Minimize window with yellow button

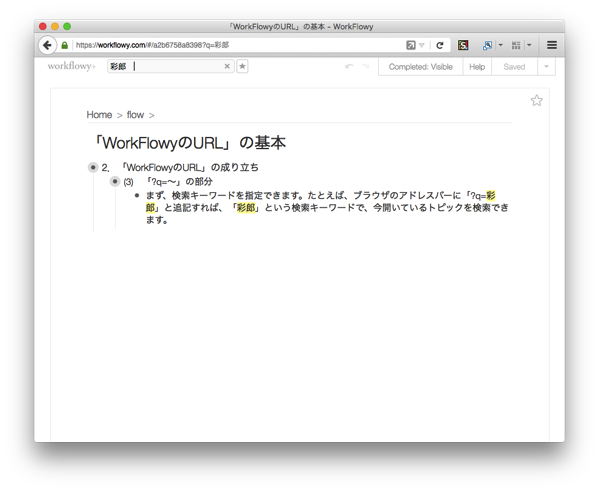coord(55,26)
